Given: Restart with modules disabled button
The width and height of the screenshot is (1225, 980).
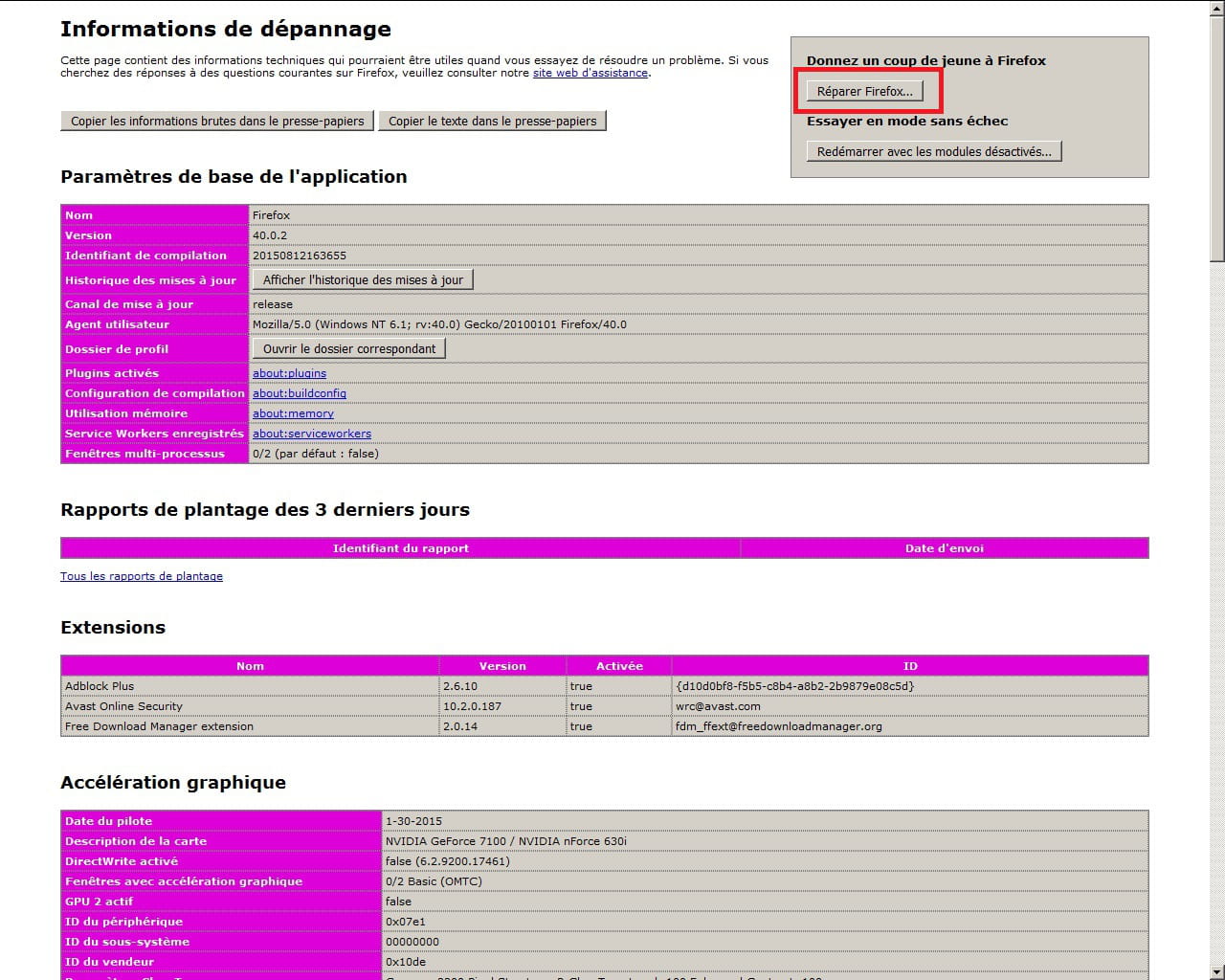Looking at the screenshot, I should 934,151.
